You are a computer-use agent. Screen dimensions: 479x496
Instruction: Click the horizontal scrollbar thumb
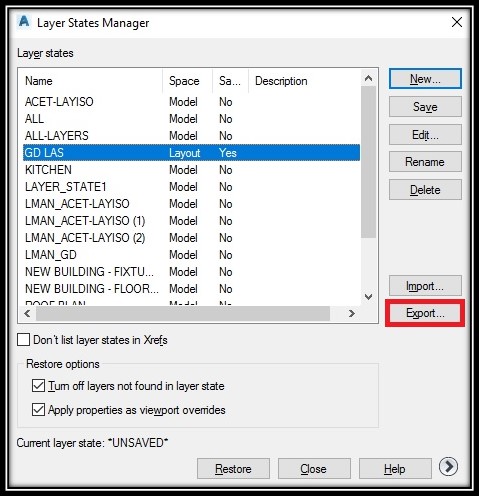(183, 313)
